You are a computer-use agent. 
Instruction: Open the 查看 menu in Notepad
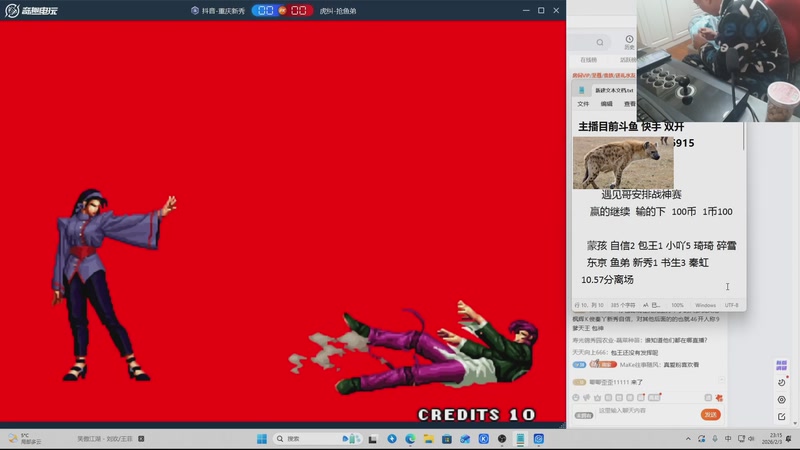coord(630,104)
